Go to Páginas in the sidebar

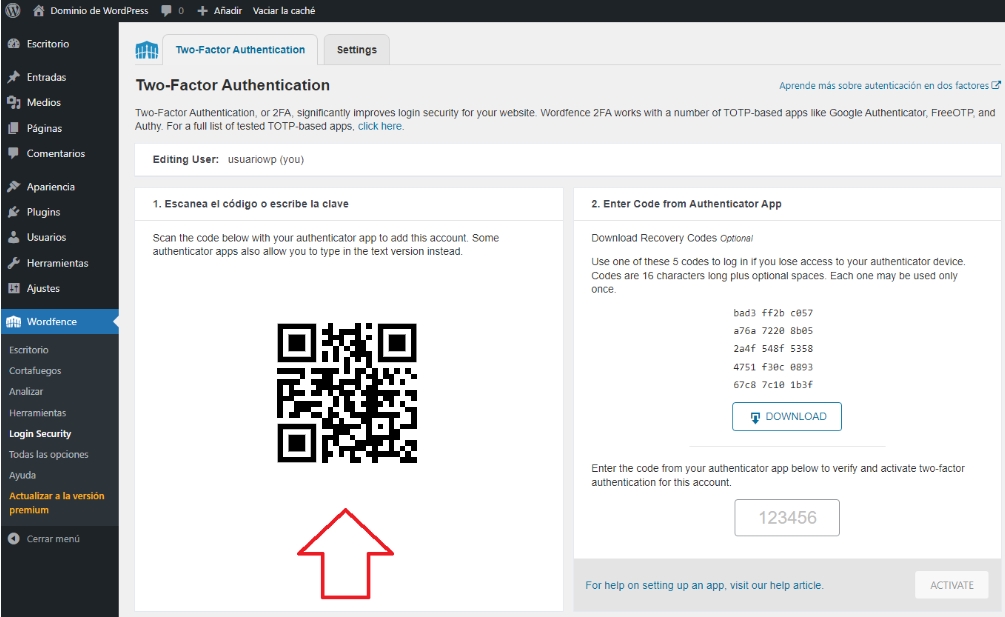point(44,128)
